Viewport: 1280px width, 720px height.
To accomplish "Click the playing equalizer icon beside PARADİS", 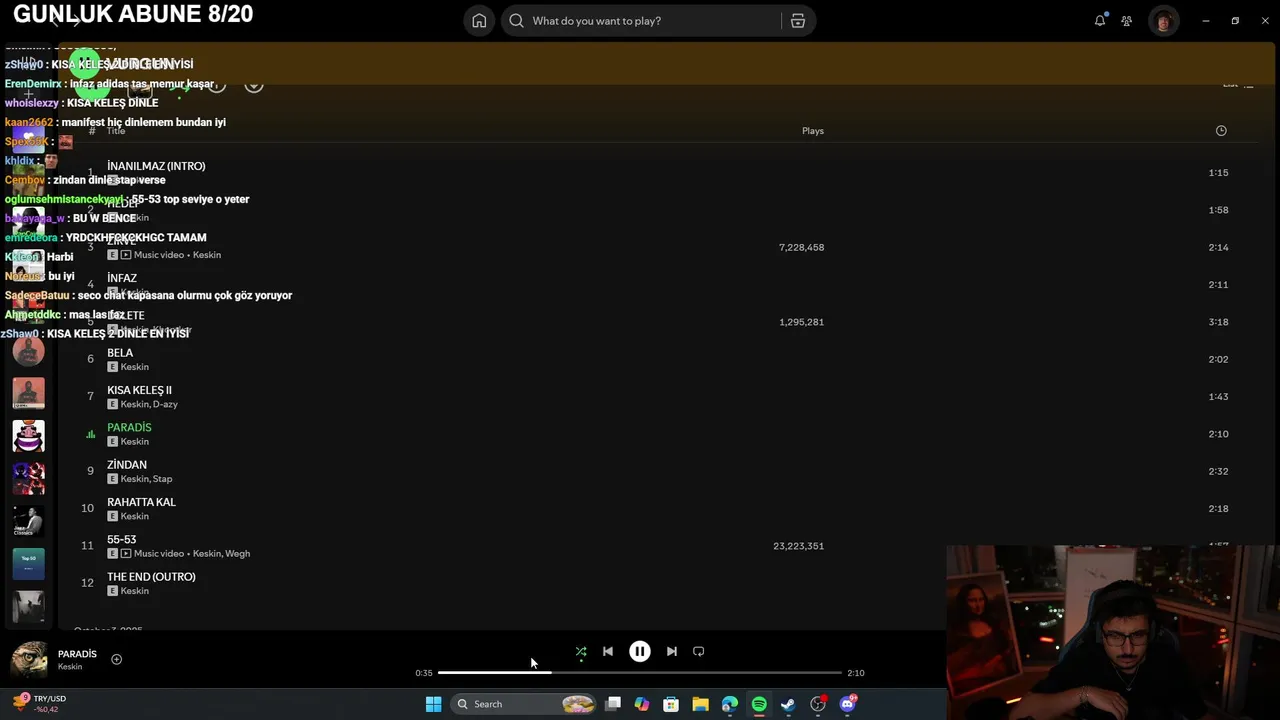I will [x=90, y=434].
